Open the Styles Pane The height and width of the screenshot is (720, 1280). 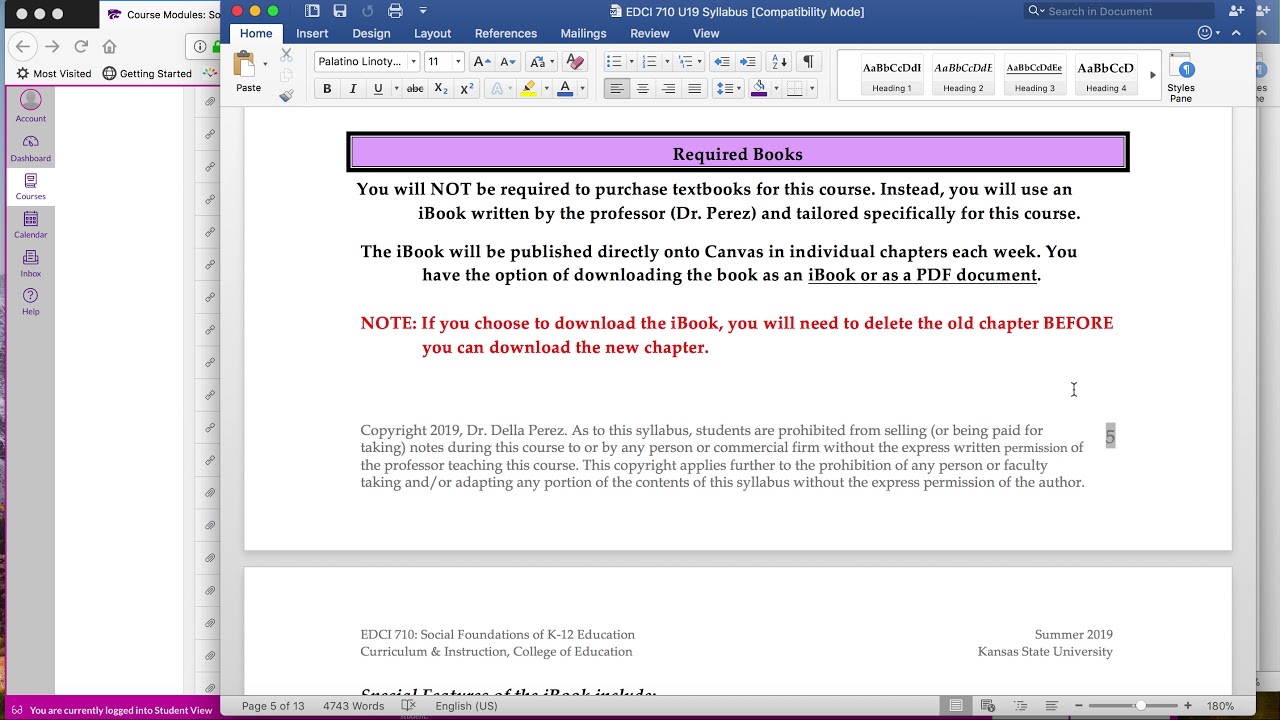click(x=1181, y=79)
